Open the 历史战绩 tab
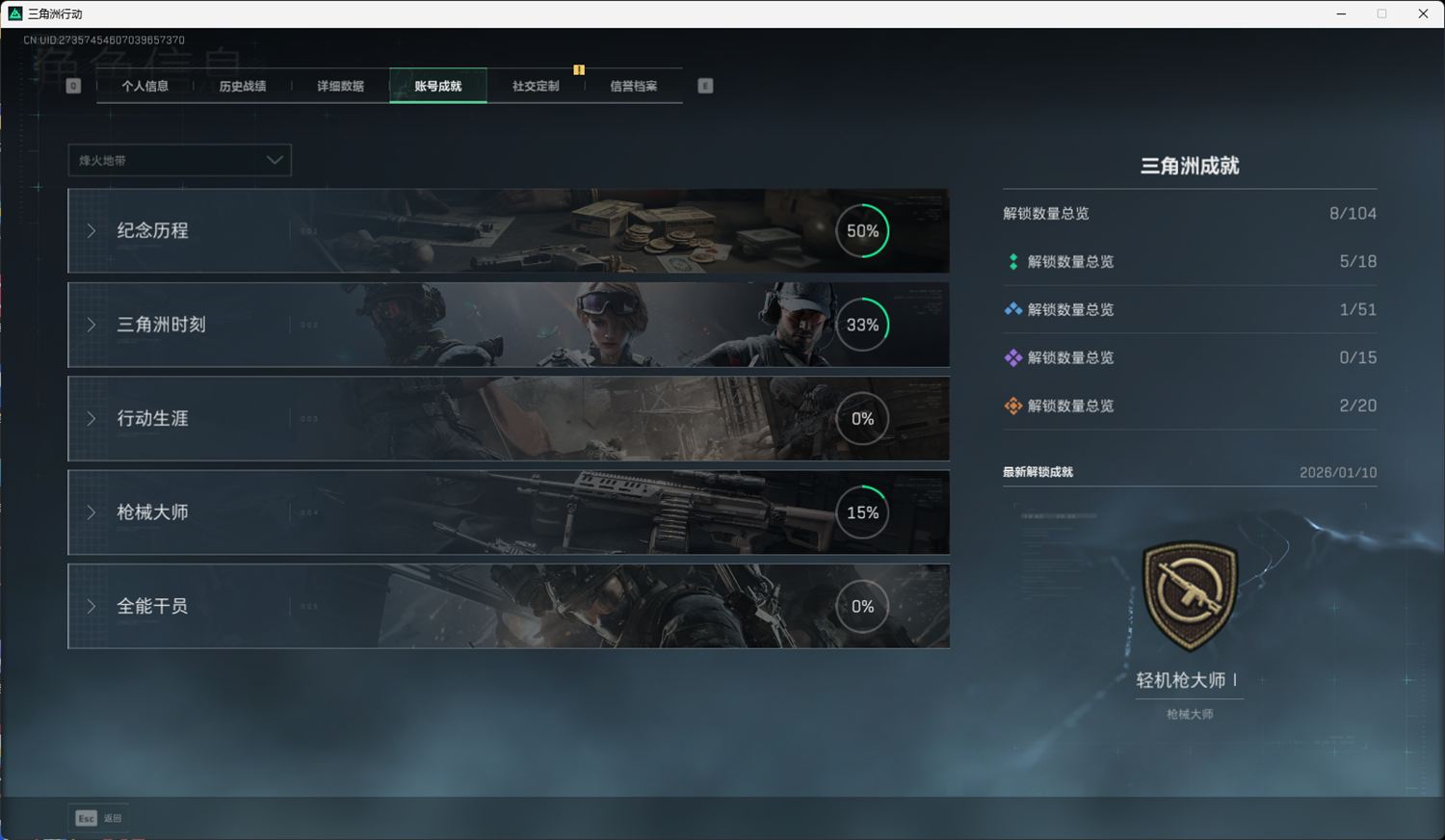 click(242, 86)
